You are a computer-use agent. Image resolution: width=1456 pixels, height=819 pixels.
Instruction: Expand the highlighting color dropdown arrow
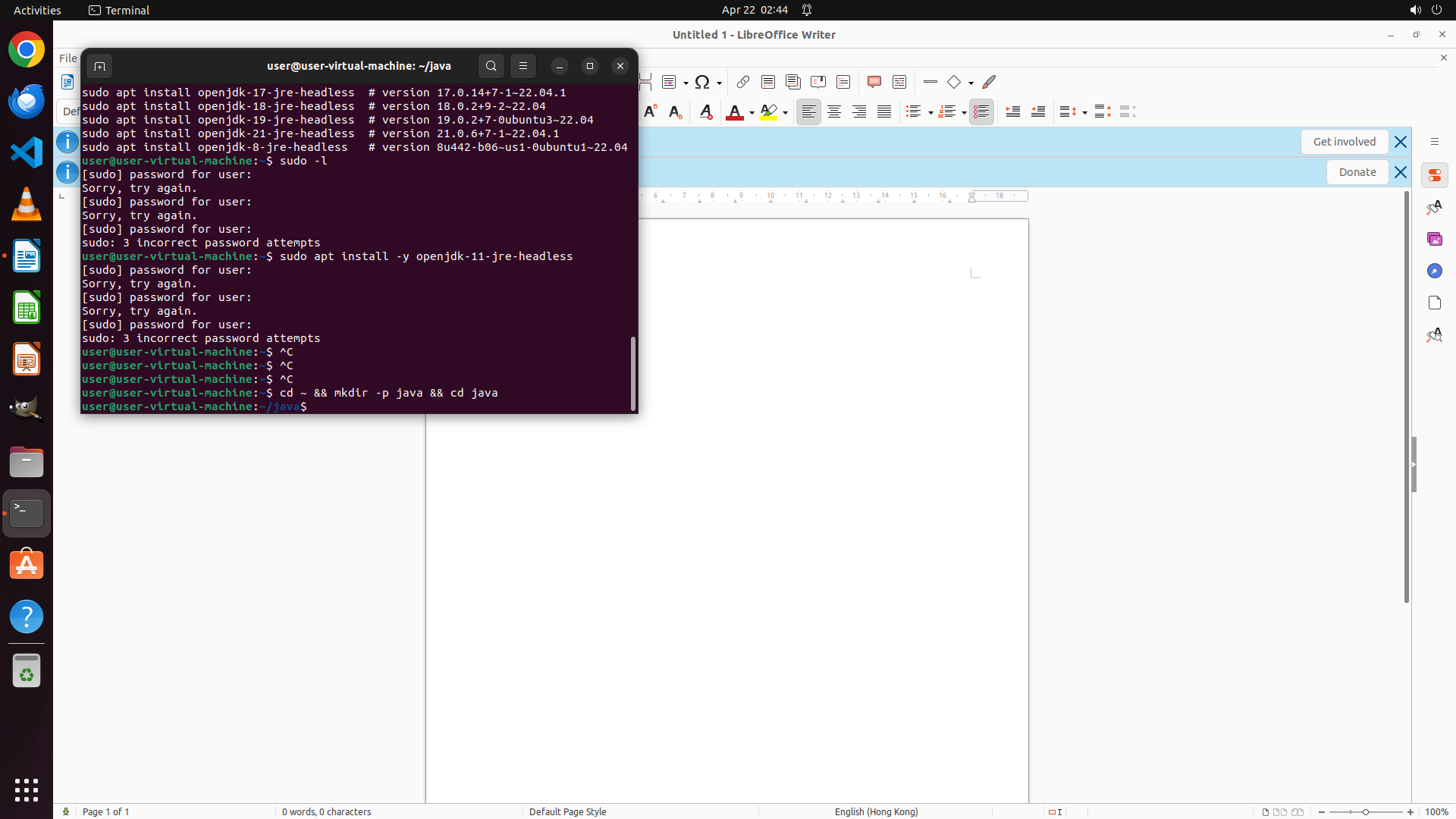(x=785, y=113)
